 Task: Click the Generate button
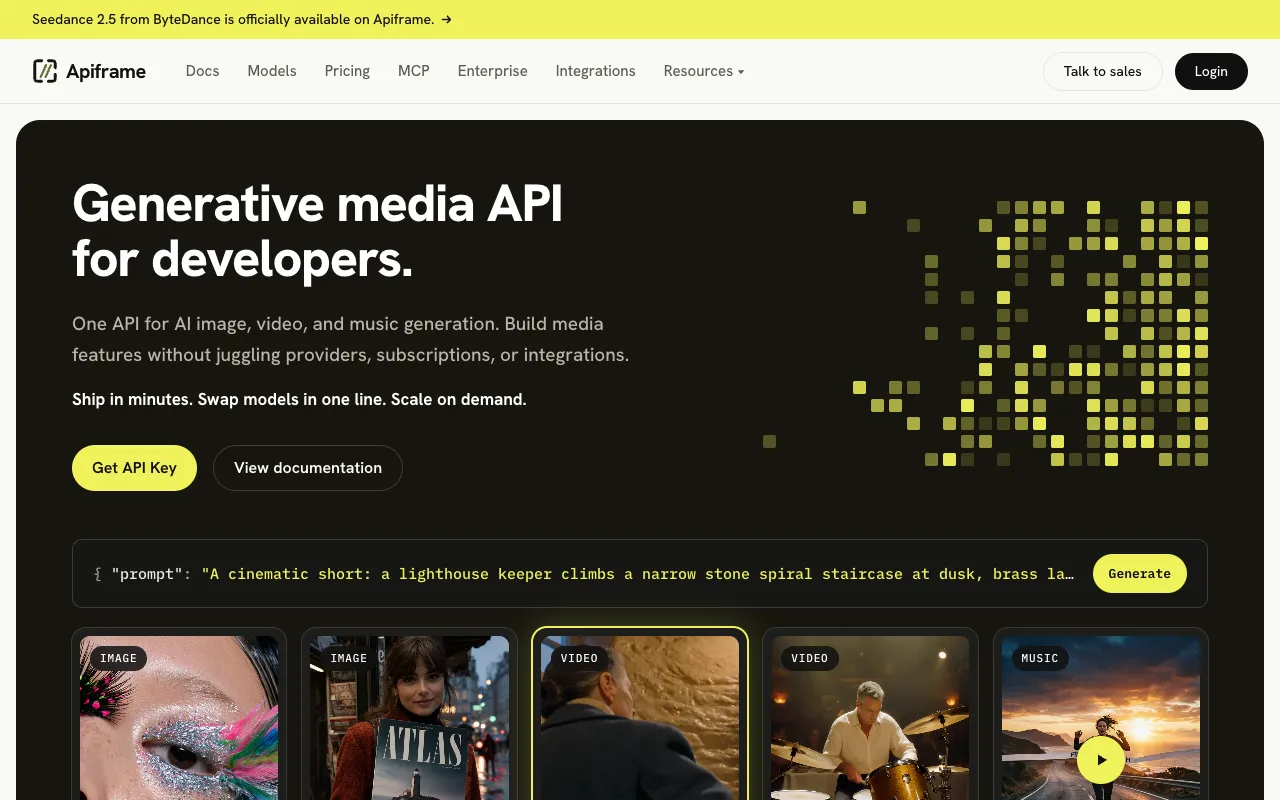tap(1139, 574)
